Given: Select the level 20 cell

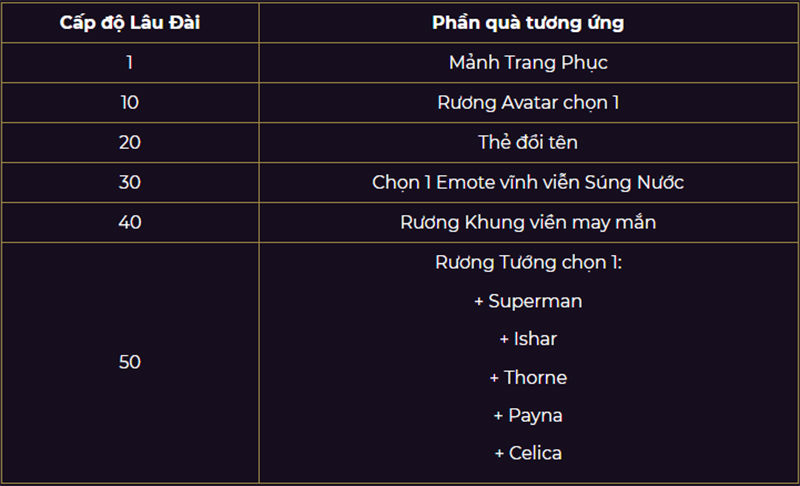Looking at the screenshot, I should 130,142.
